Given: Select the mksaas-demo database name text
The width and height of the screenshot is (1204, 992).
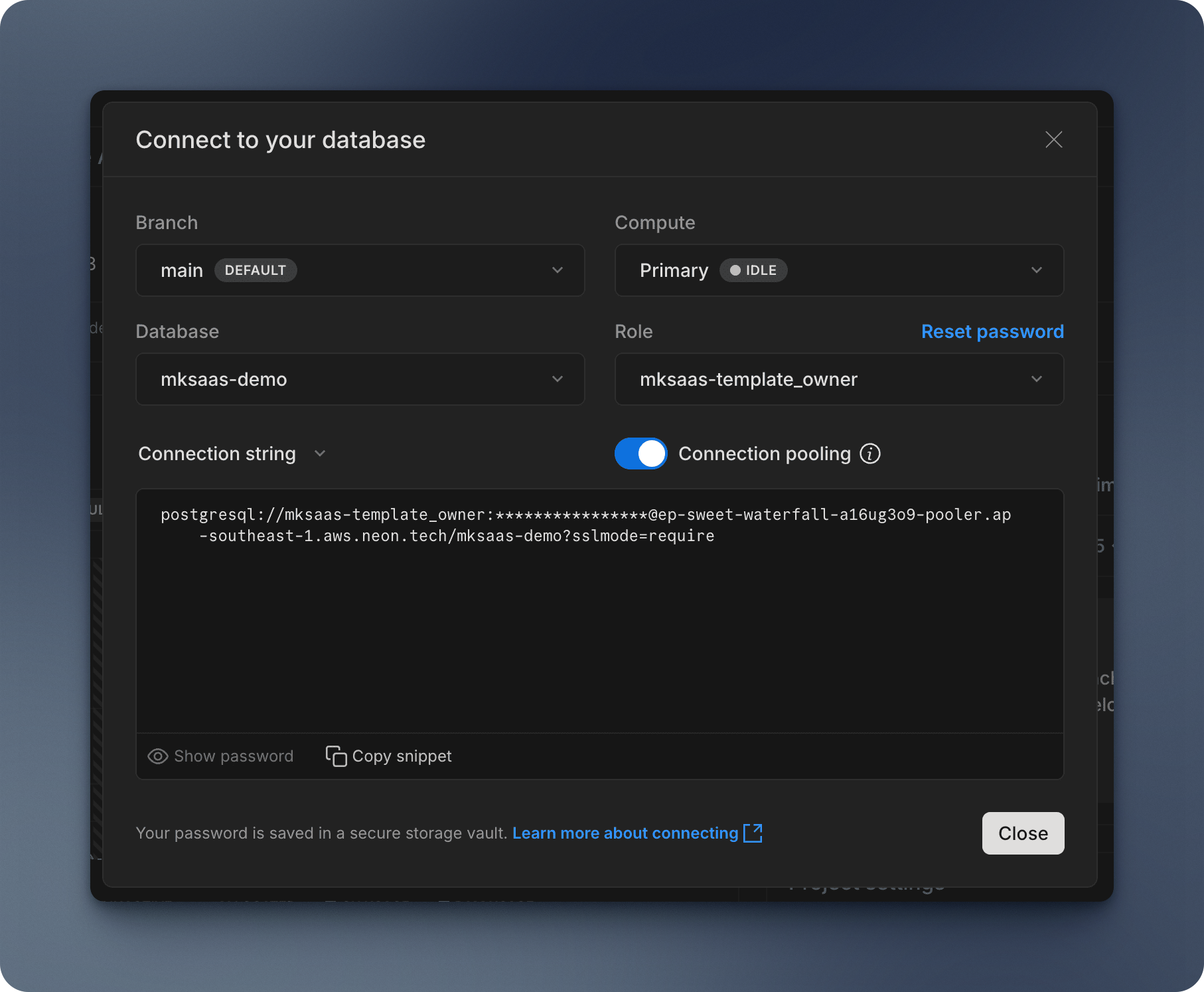Looking at the screenshot, I should pyautogui.click(x=224, y=379).
